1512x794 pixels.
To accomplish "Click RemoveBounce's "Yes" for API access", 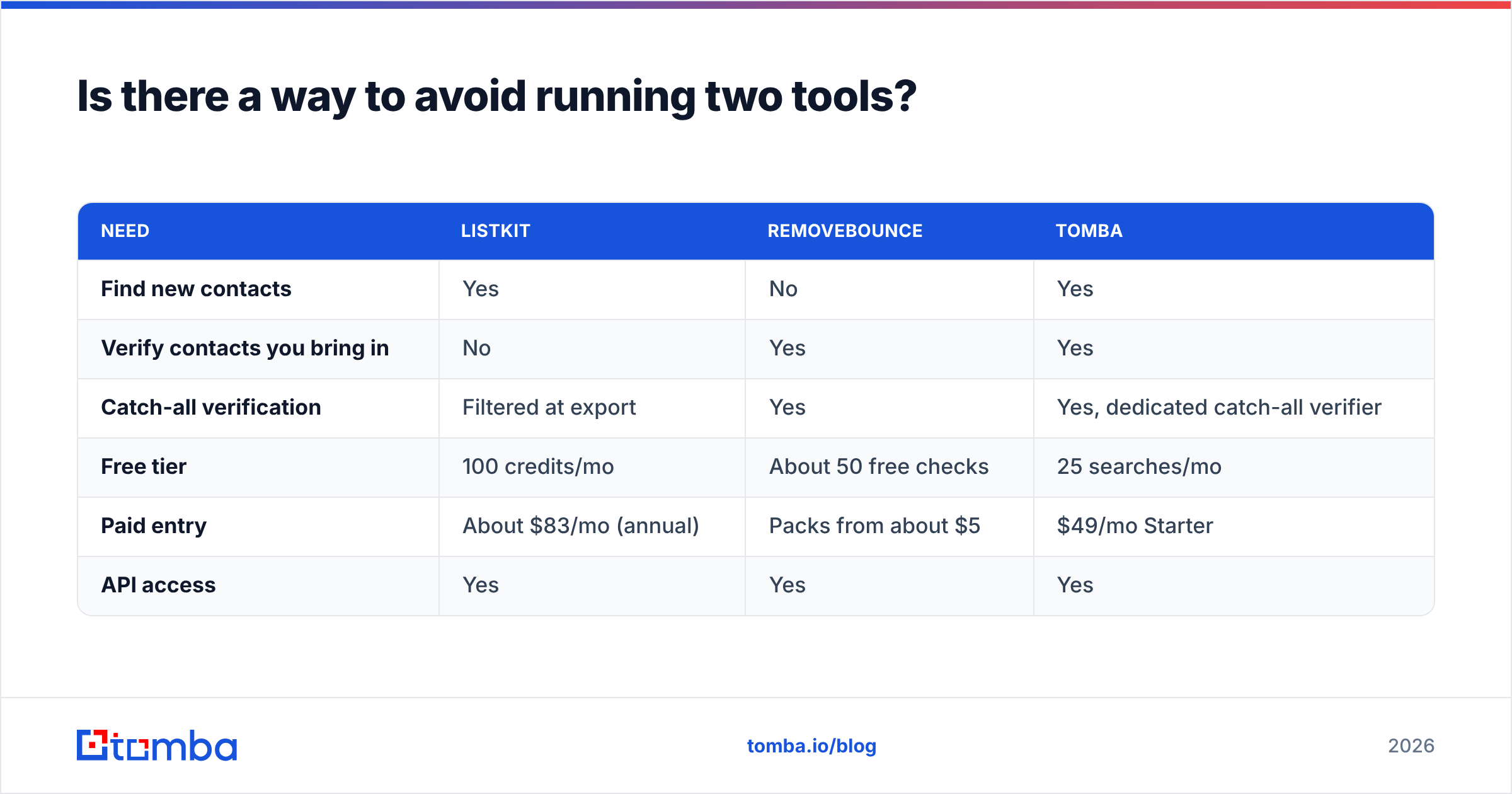I will (787, 585).
